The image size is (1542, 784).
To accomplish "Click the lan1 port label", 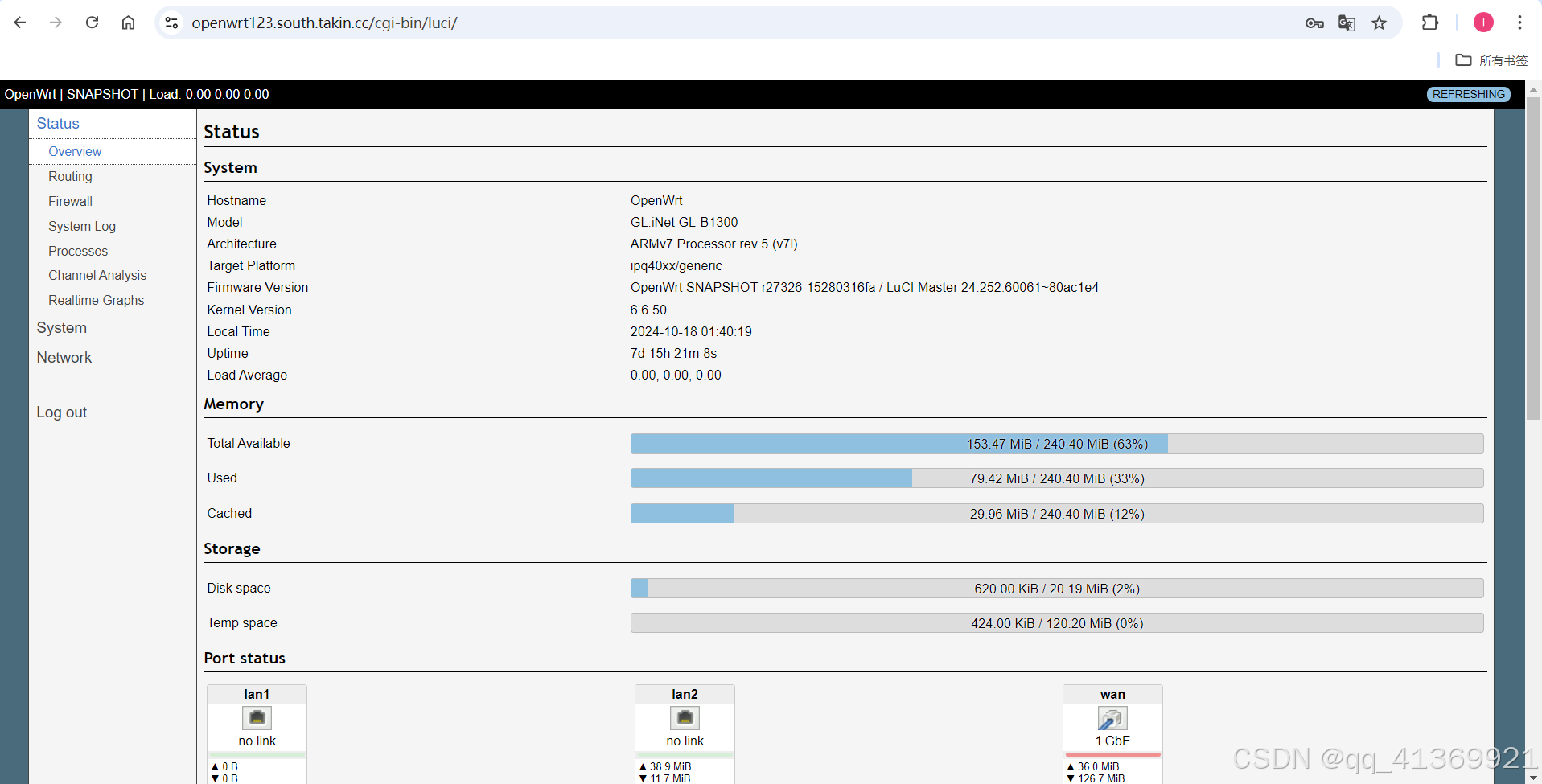I will 257,694.
